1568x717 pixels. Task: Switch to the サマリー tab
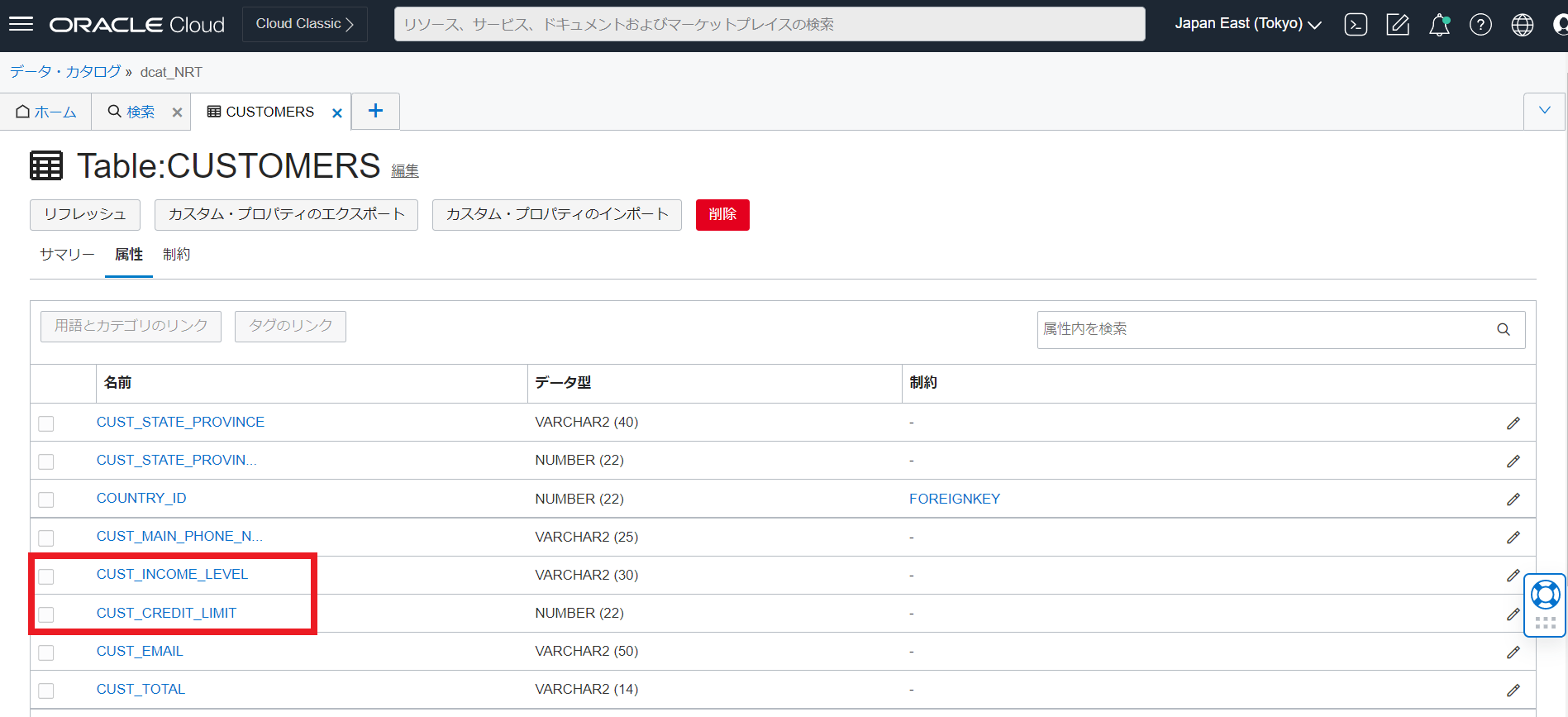(67, 255)
